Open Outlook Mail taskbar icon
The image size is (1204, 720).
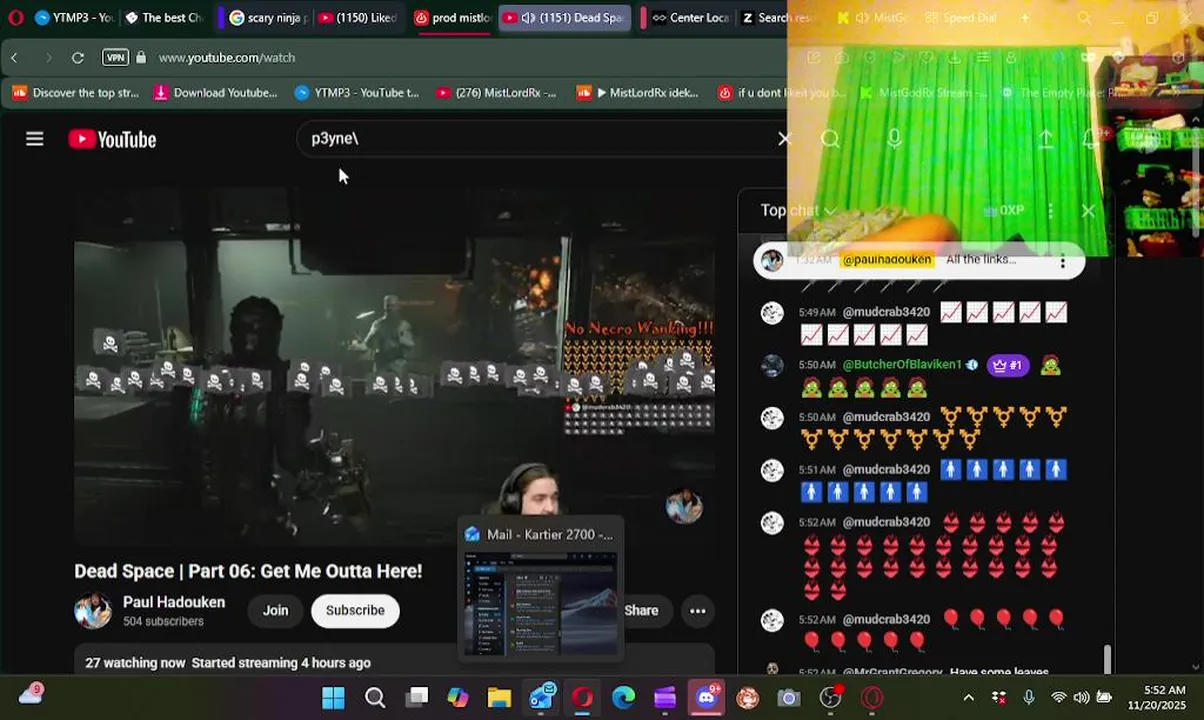tap(542, 697)
